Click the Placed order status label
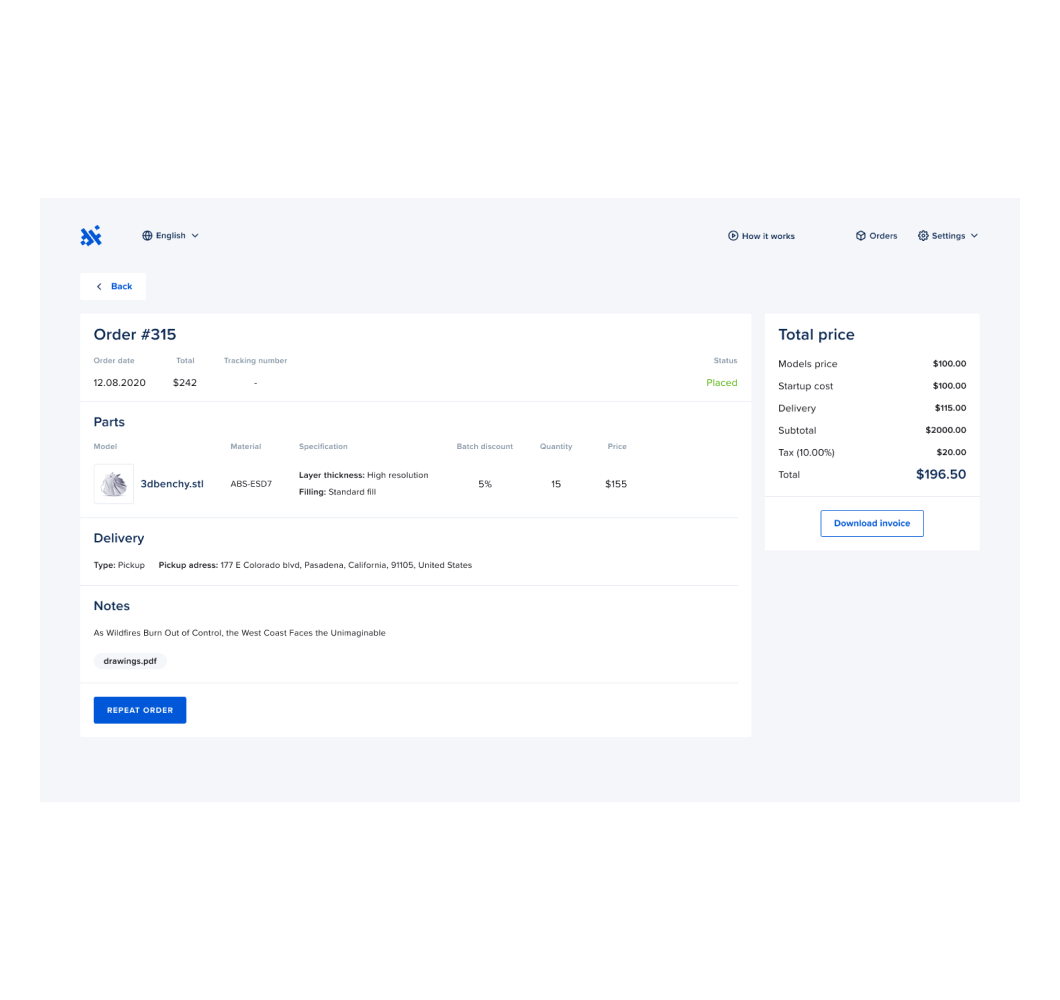The height and width of the screenshot is (1000, 1060). click(x=721, y=382)
